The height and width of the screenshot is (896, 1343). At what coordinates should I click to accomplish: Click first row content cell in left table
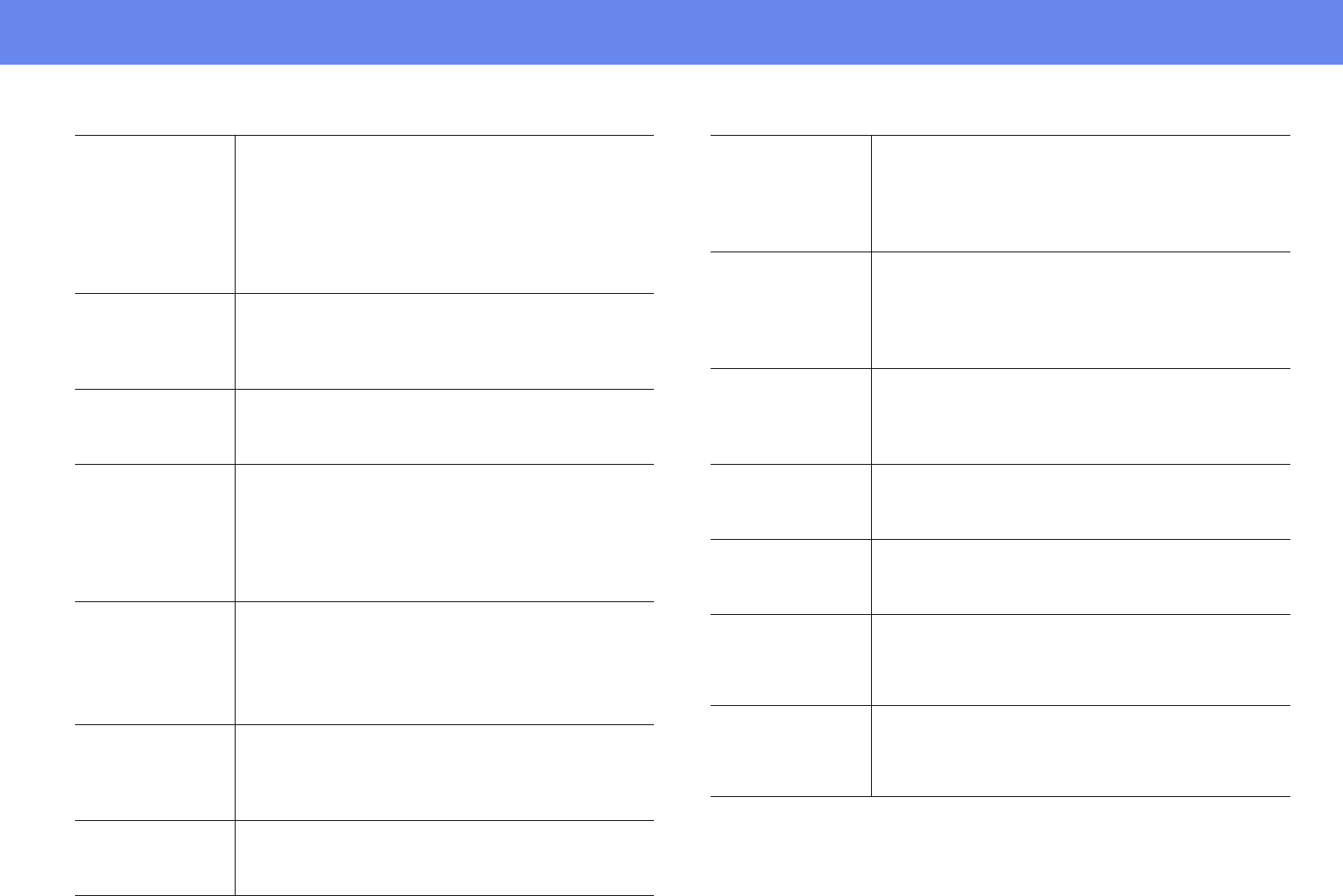click(x=444, y=214)
